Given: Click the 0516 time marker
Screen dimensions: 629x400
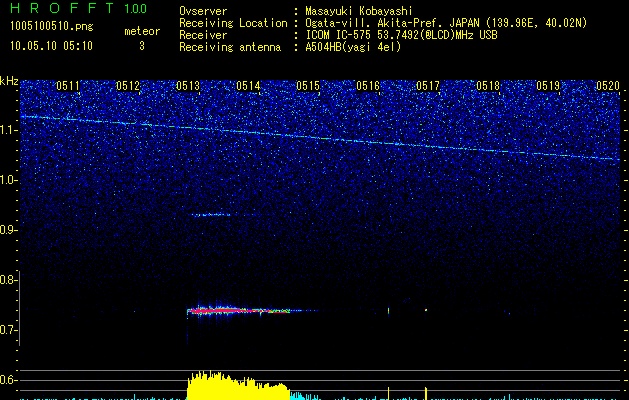Looking at the screenshot, I should point(368,86).
